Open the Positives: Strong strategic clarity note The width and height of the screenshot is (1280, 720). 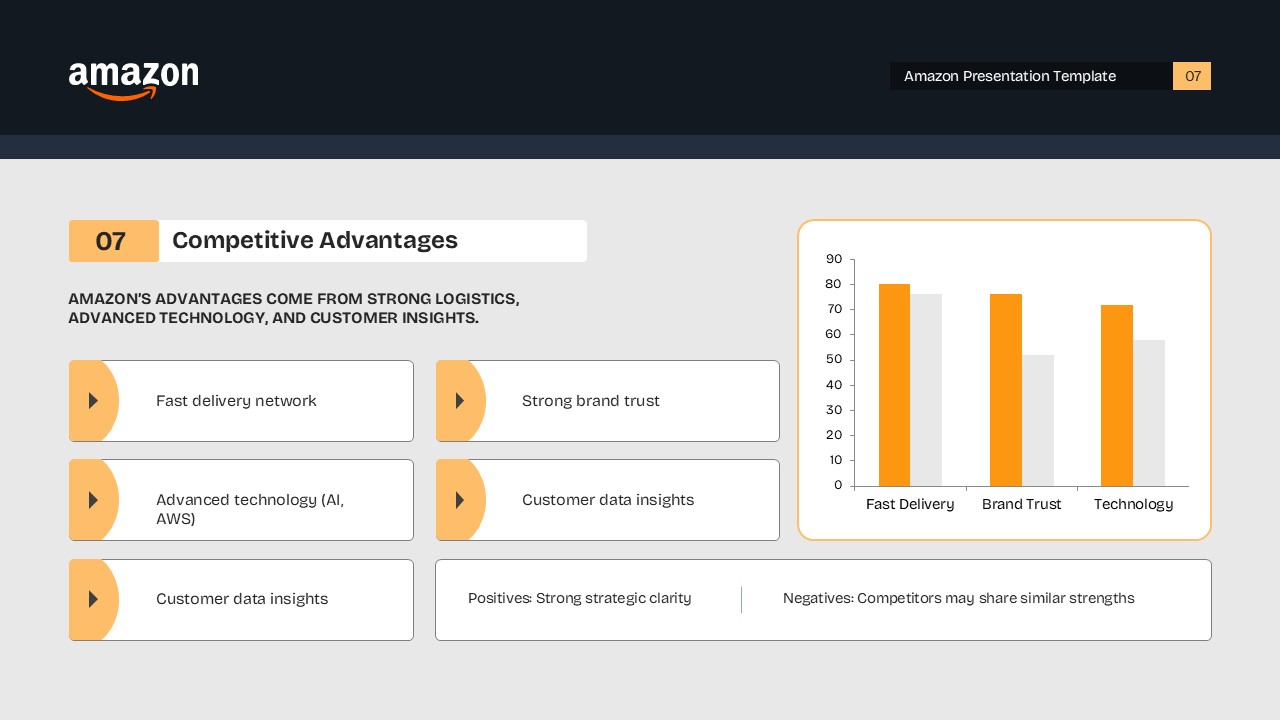[580, 598]
